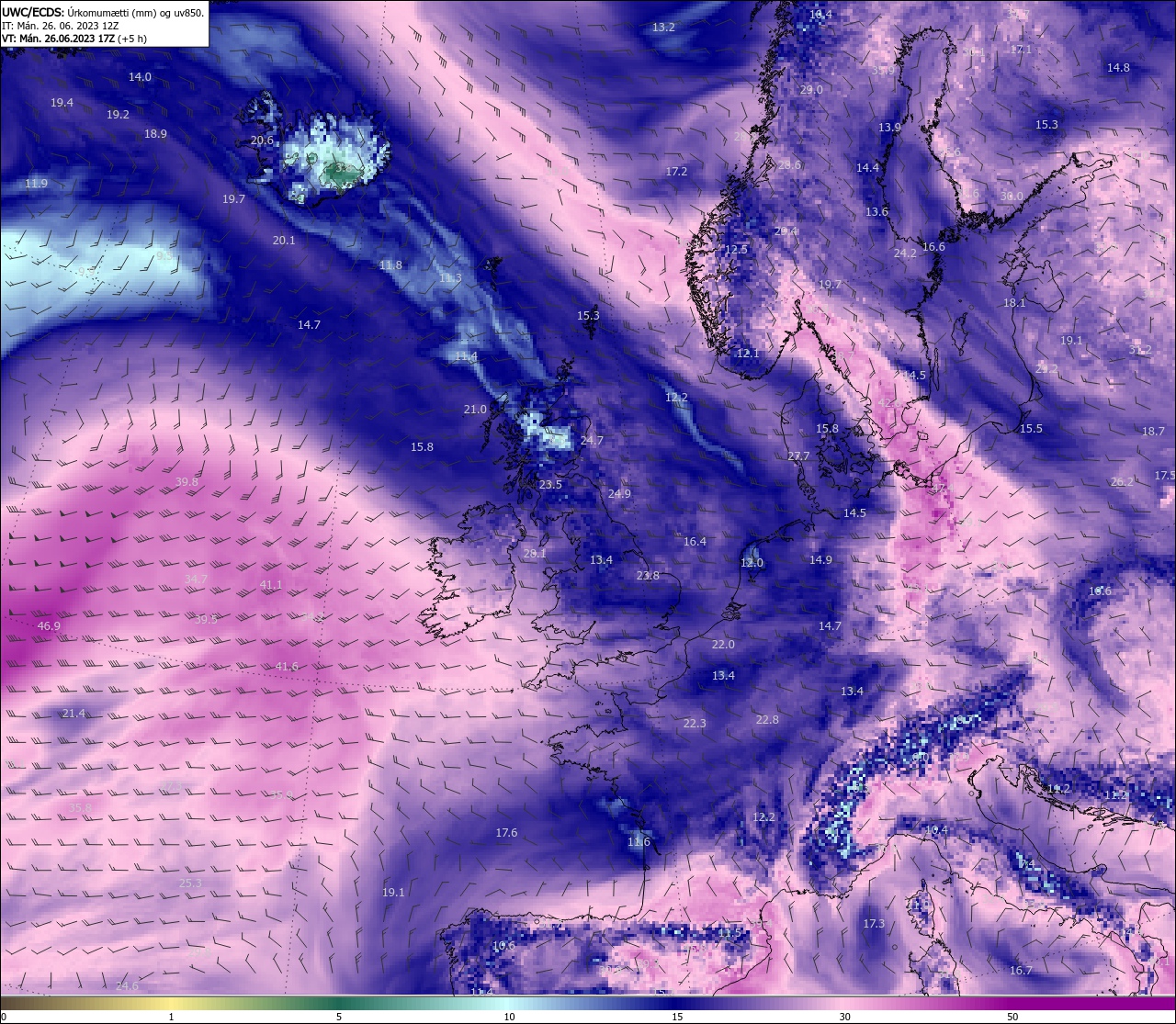Click the value '24.7' over eastern Scotland
This screenshot has height=1024, width=1176.
point(592,441)
